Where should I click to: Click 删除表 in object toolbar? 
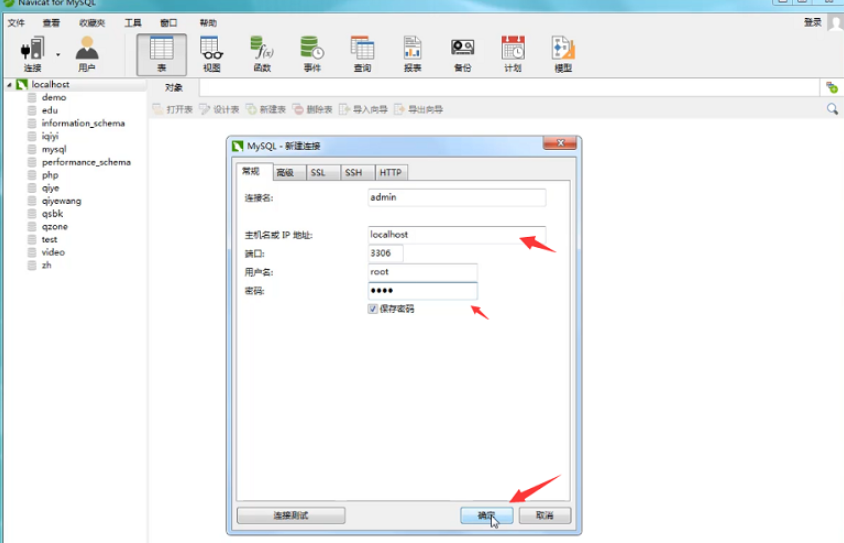click(313, 109)
